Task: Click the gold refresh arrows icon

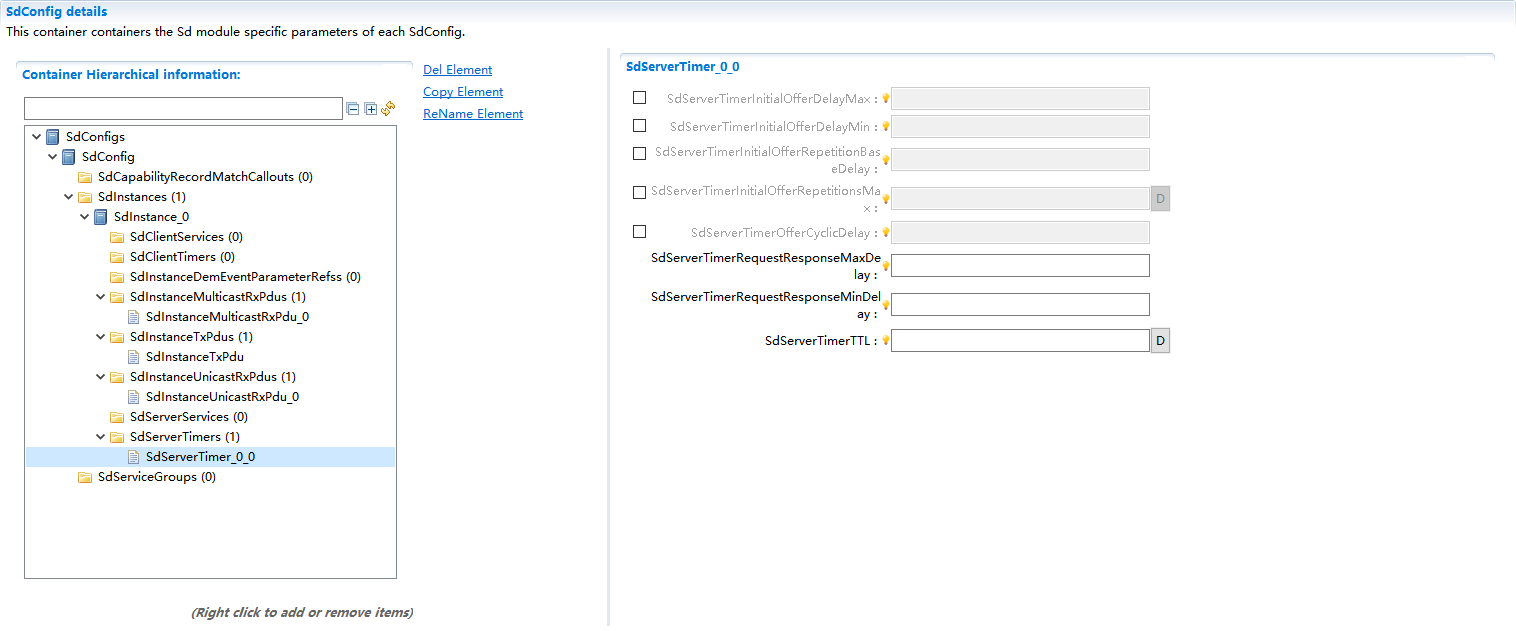Action: click(x=388, y=108)
